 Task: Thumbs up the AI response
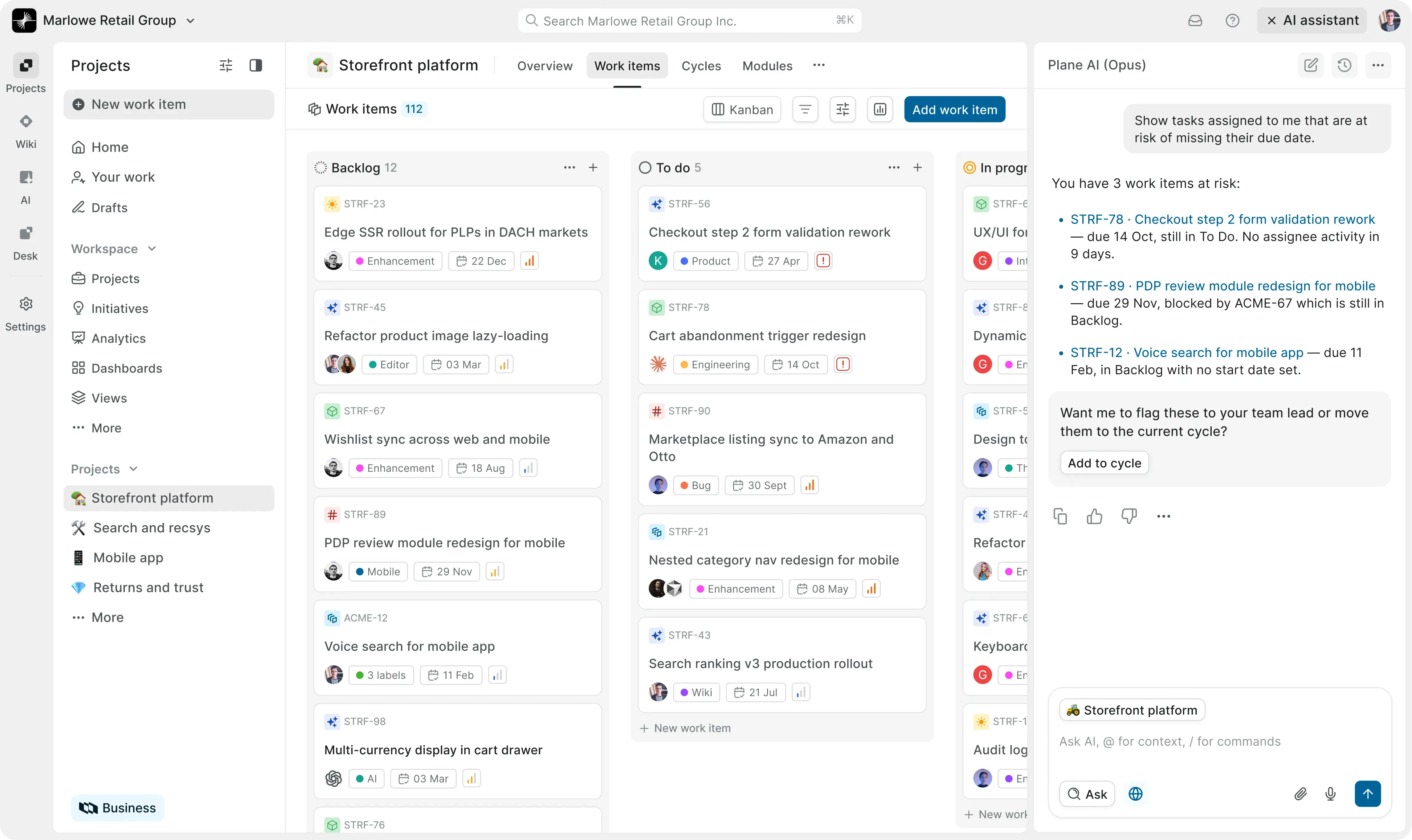point(1094,516)
